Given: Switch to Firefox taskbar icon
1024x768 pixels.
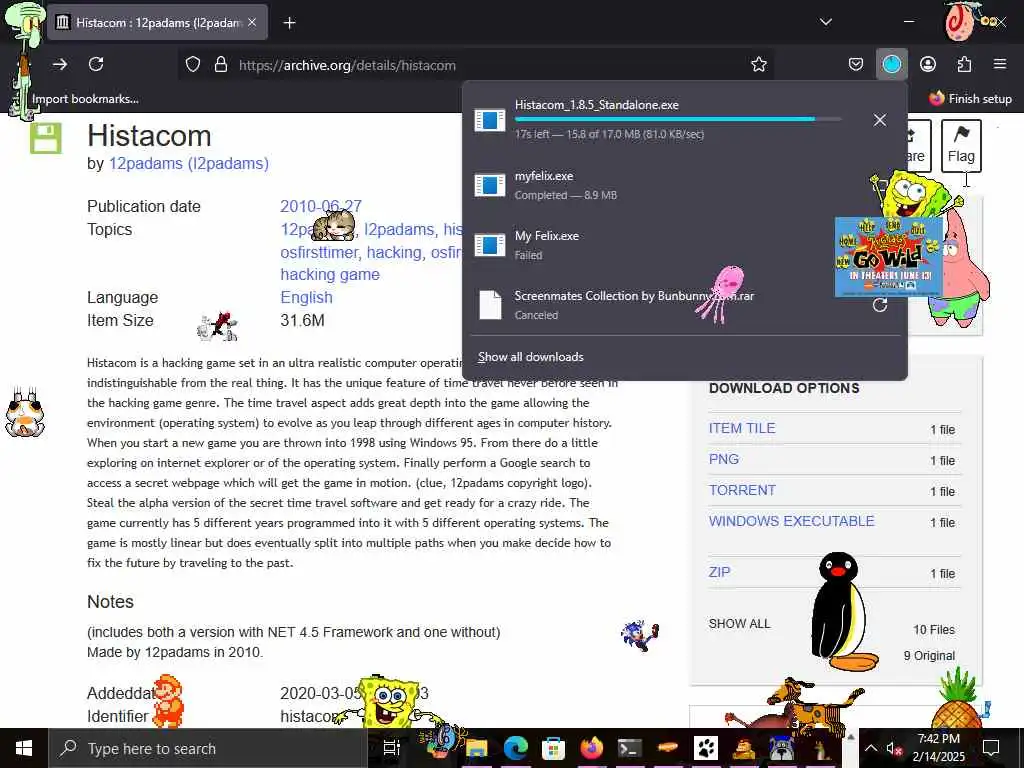Looking at the screenshot, I should [592, 748].
